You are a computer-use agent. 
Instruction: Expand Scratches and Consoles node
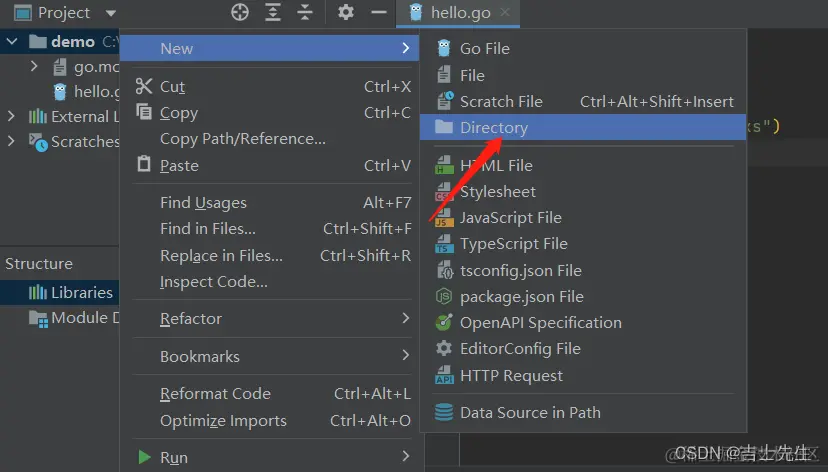11,141
